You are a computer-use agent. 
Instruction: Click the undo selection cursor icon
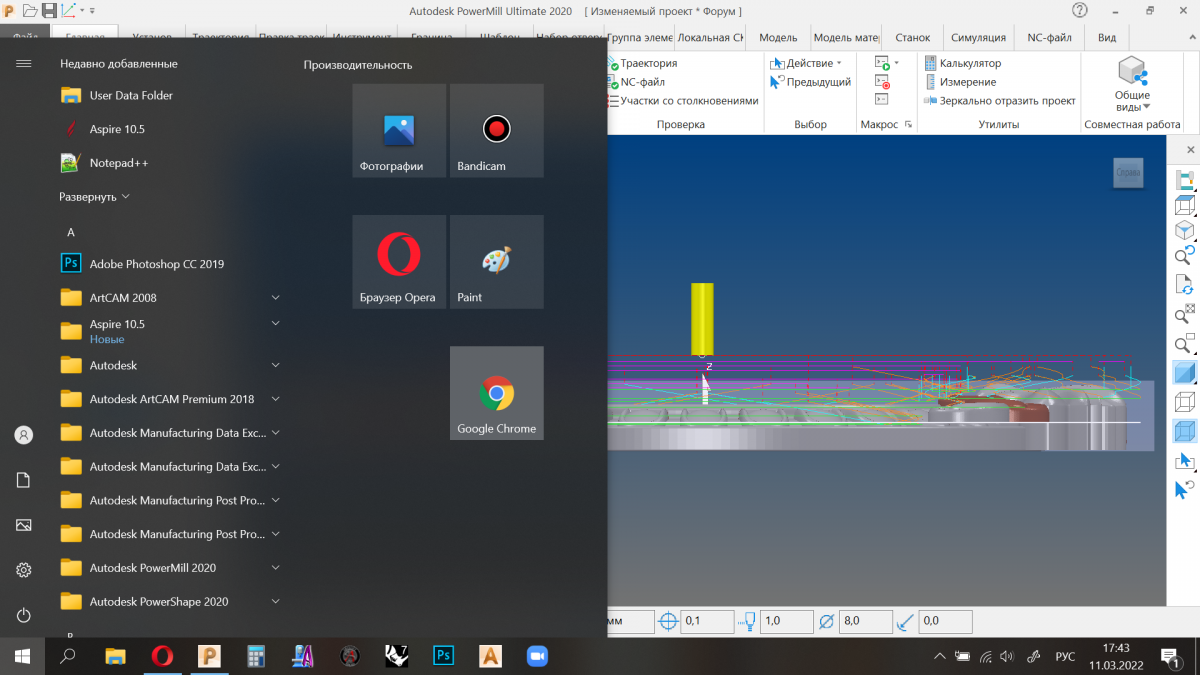(1185, 490)
